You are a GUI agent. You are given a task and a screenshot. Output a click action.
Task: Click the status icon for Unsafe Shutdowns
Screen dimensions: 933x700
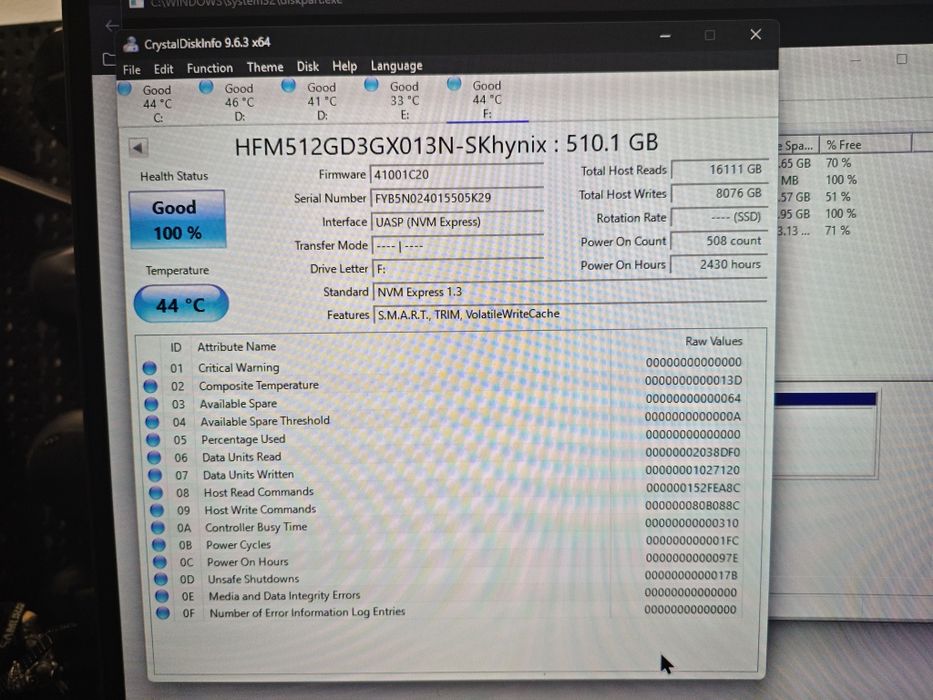[161, 579]
